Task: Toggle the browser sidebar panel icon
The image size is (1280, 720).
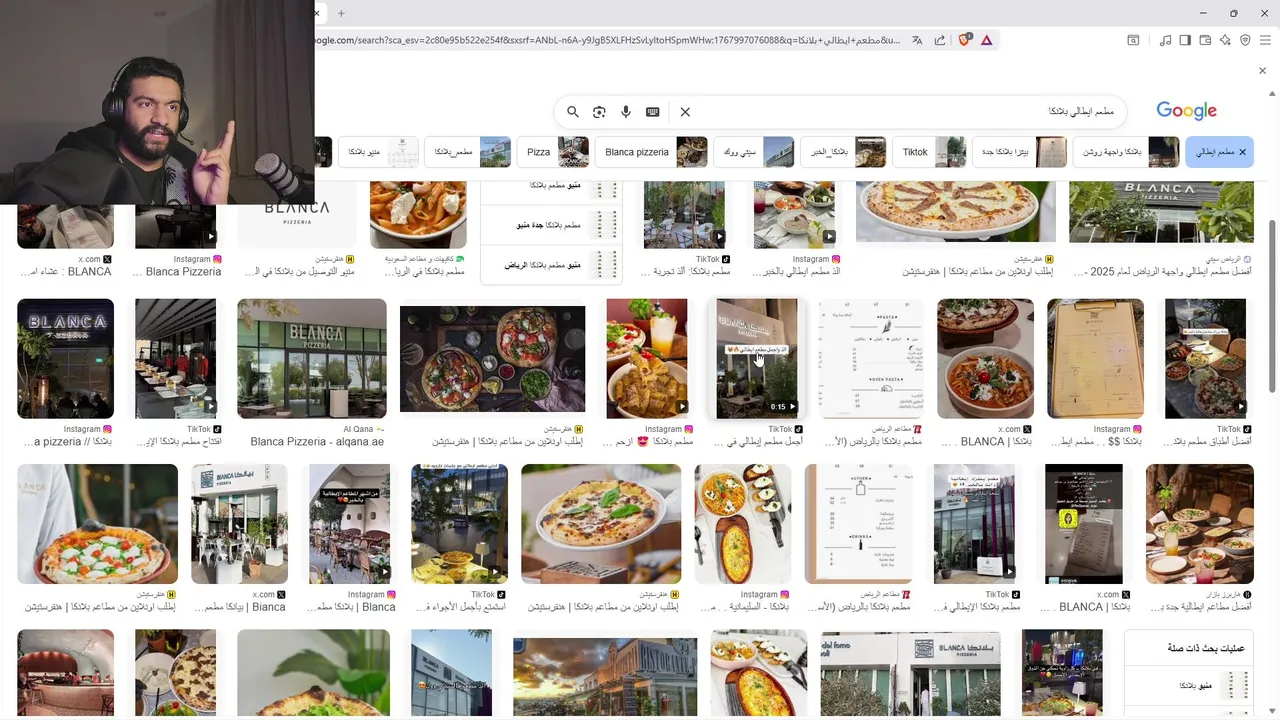Action: (1185, 40)
